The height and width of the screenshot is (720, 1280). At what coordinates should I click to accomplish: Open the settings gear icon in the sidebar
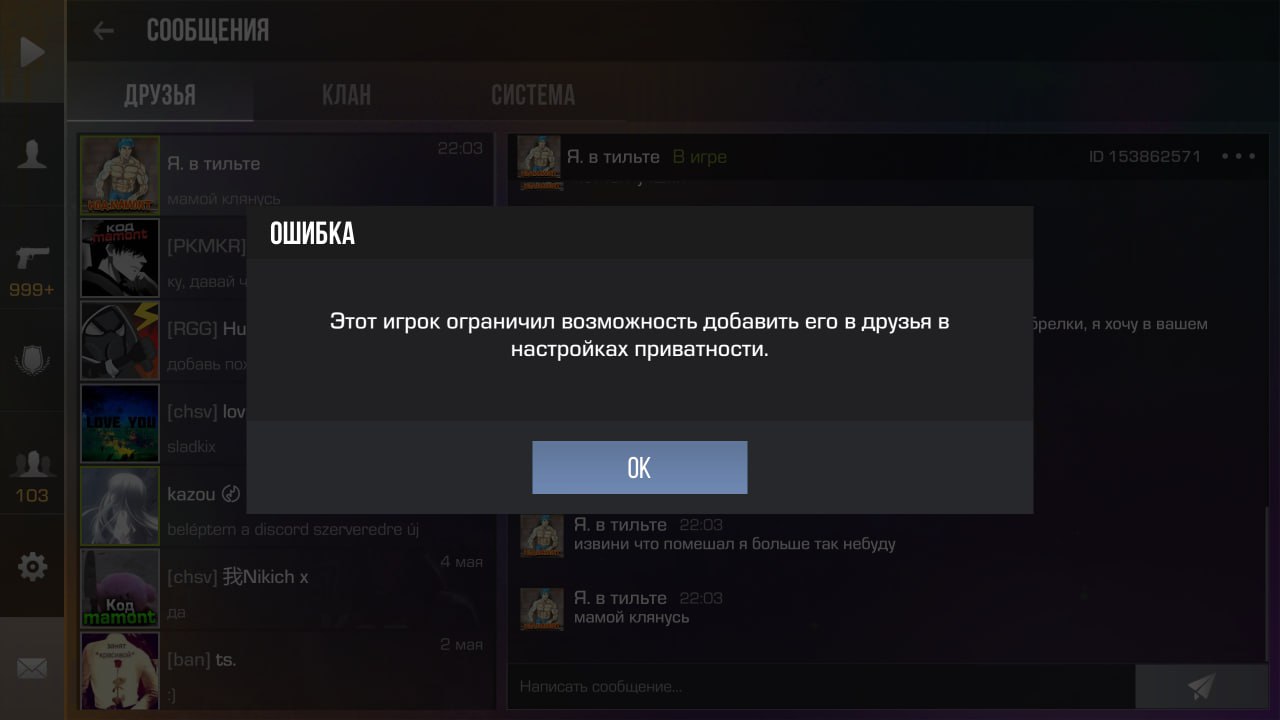click(x=32, y=567)
